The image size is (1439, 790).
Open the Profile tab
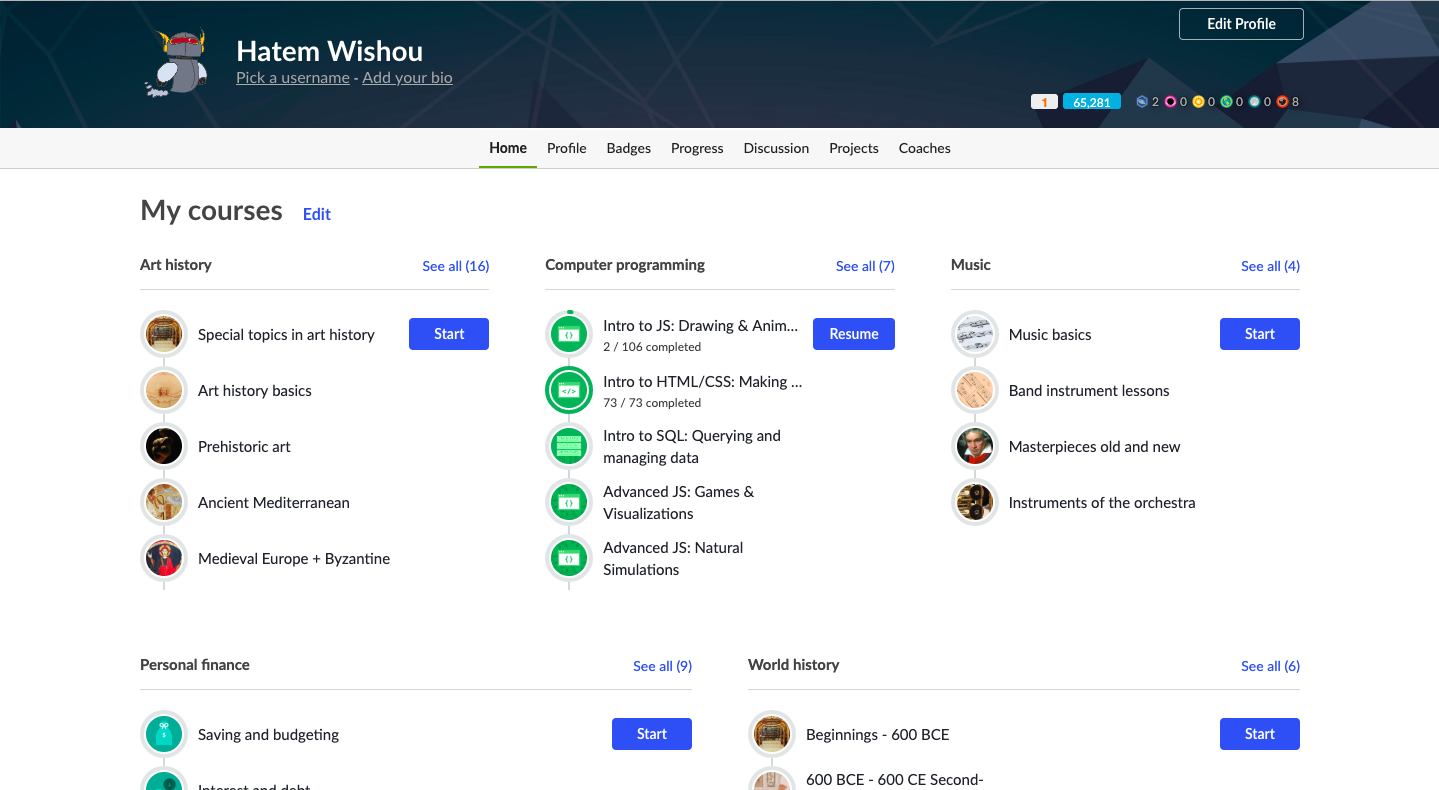(567, 148)
